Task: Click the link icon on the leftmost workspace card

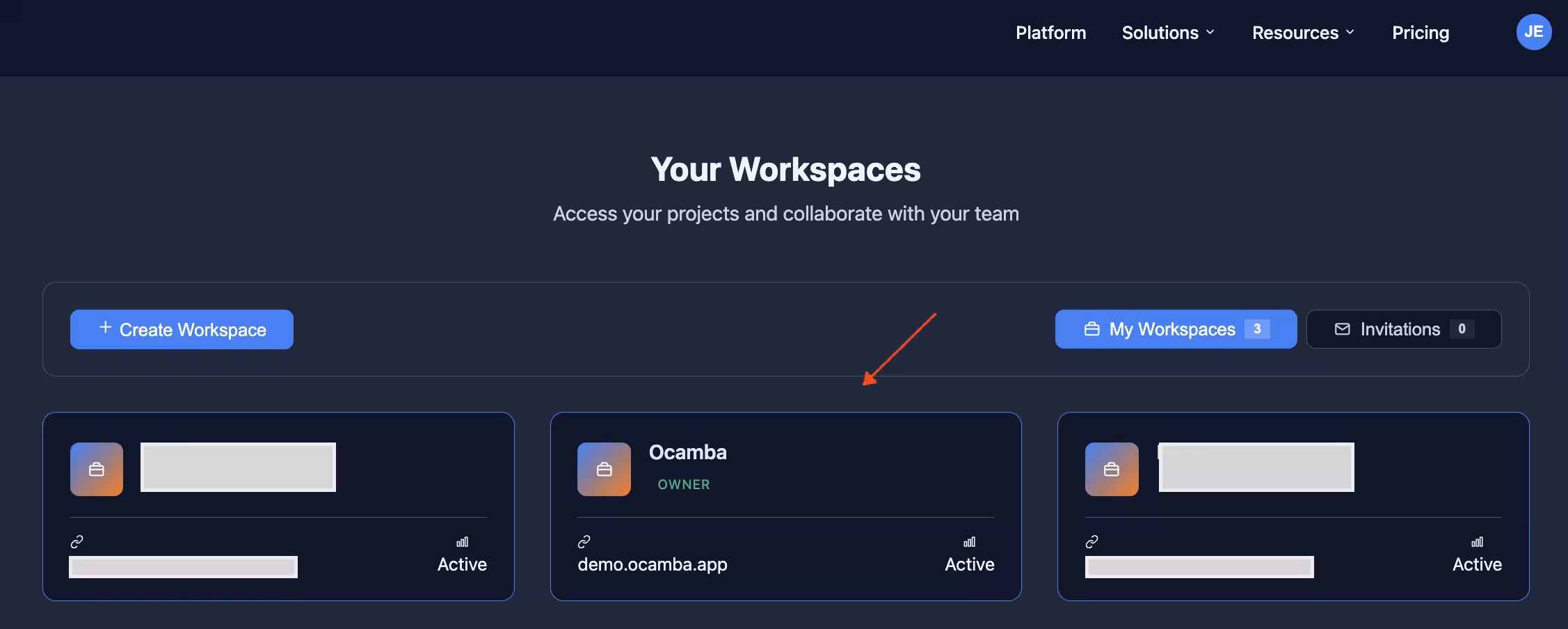Action: tap(76, 542)
